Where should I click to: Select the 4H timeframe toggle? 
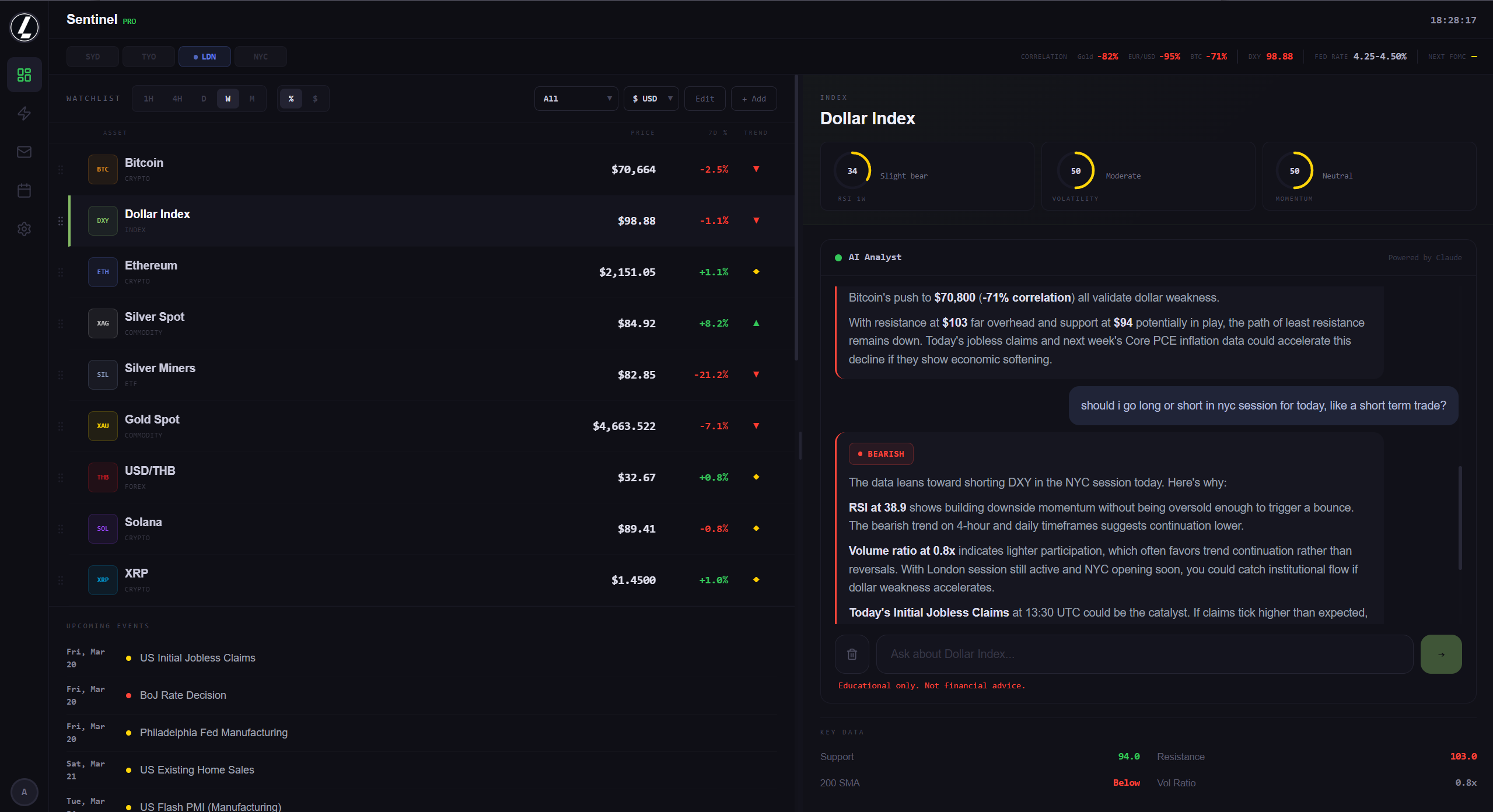[x=177, y=99]
